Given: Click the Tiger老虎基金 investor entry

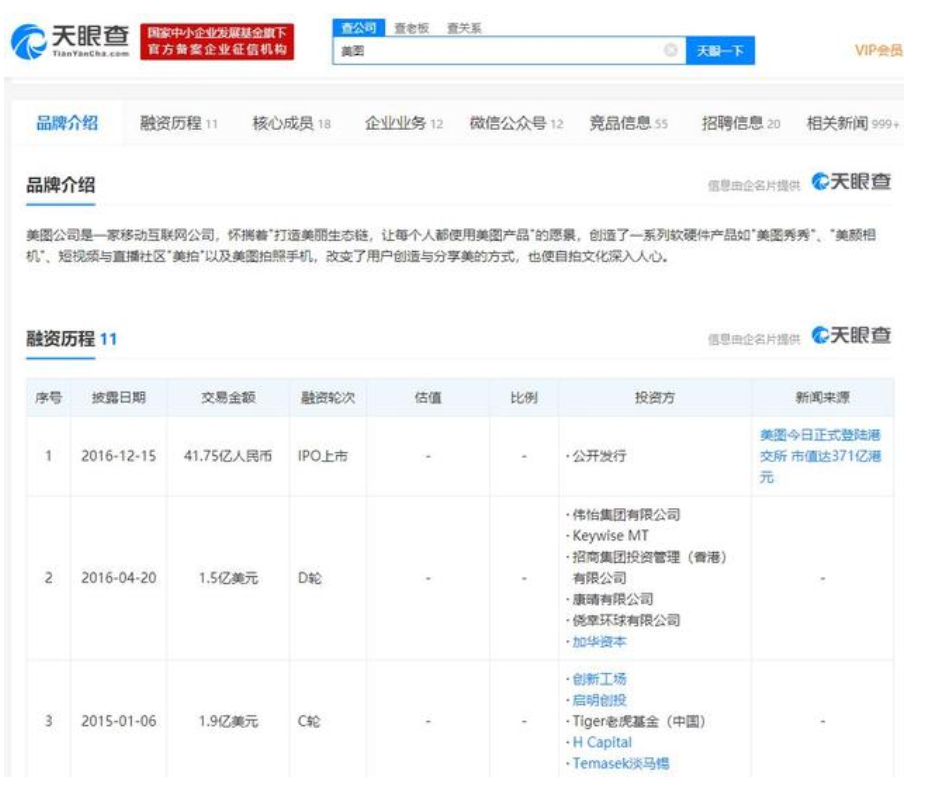Looking at the screenshot, I should [x=638, y=721].
